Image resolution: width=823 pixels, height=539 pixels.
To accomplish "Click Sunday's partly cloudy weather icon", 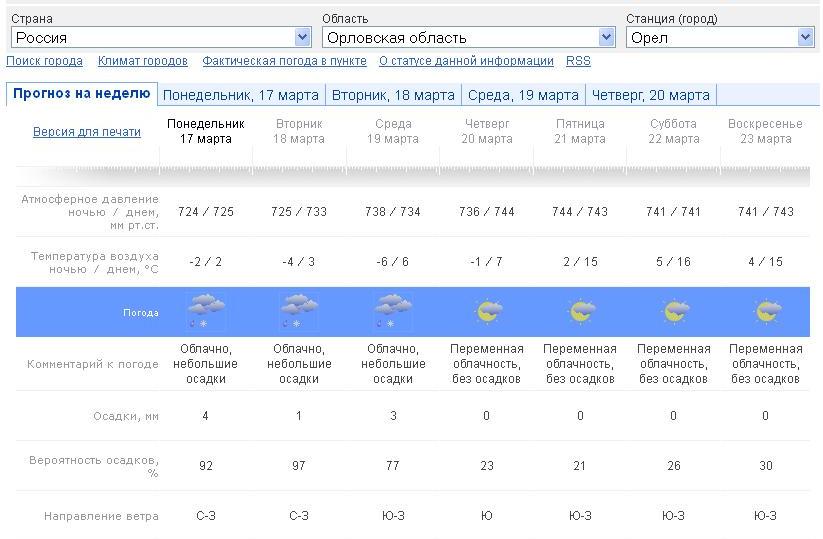I will coord(766,312).
